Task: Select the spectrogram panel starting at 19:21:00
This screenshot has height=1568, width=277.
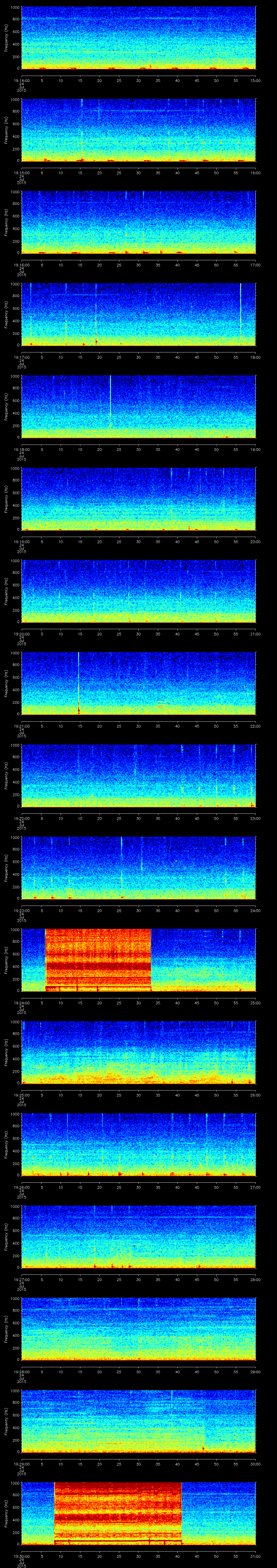Action: point(138,683)
